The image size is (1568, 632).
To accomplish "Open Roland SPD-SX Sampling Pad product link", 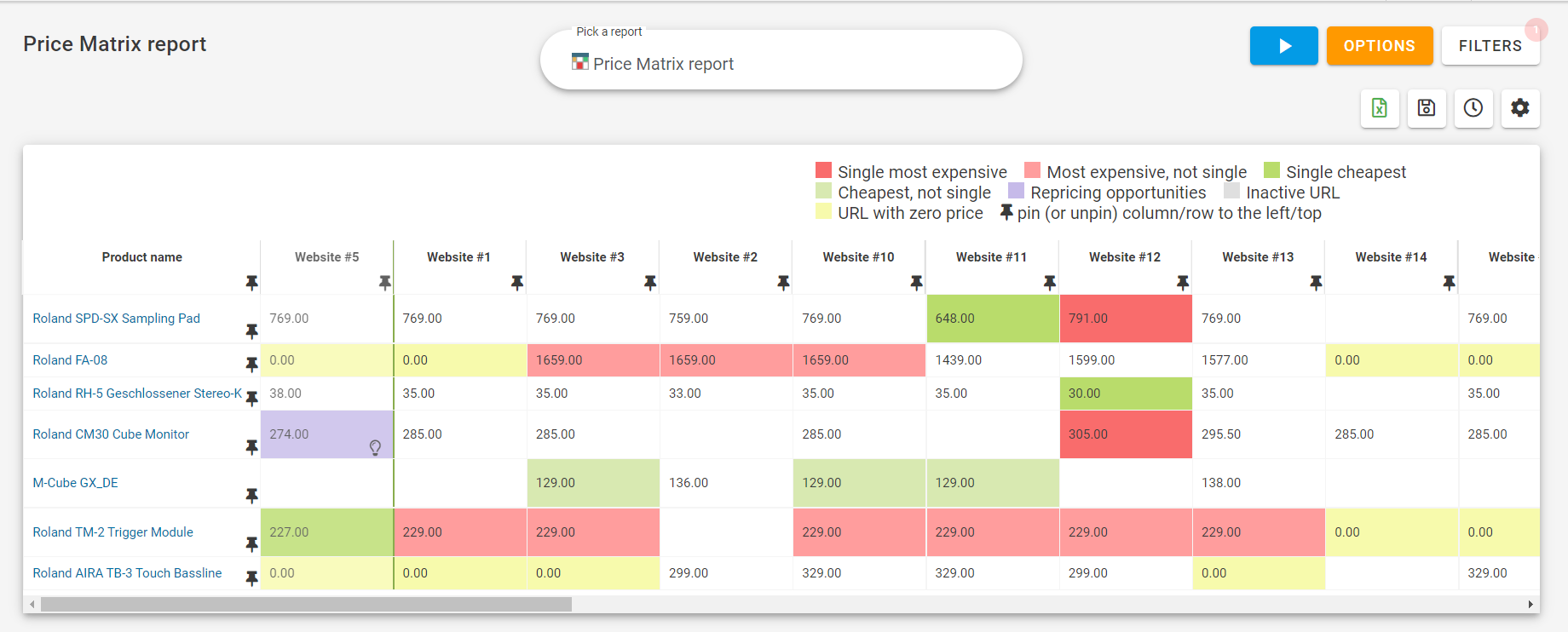I will [116, 319].
